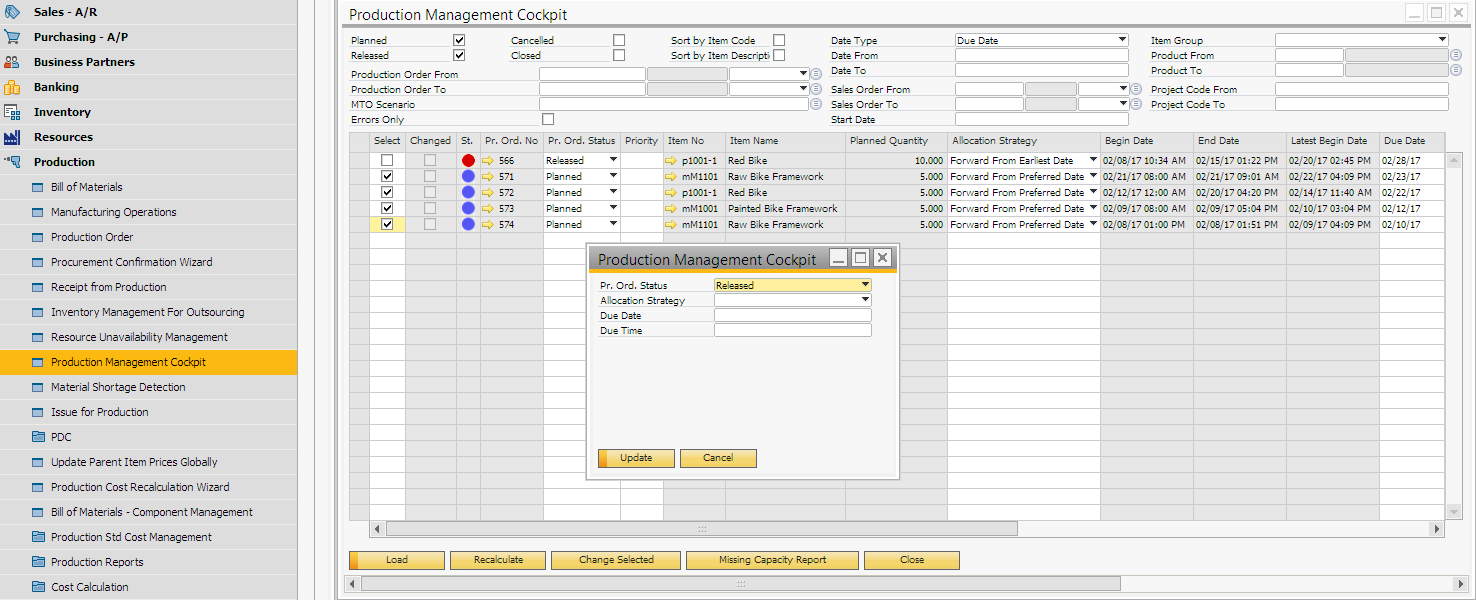
Task: Uncheck the Planned filter checkbox
Action: click(x=459, y=40)
